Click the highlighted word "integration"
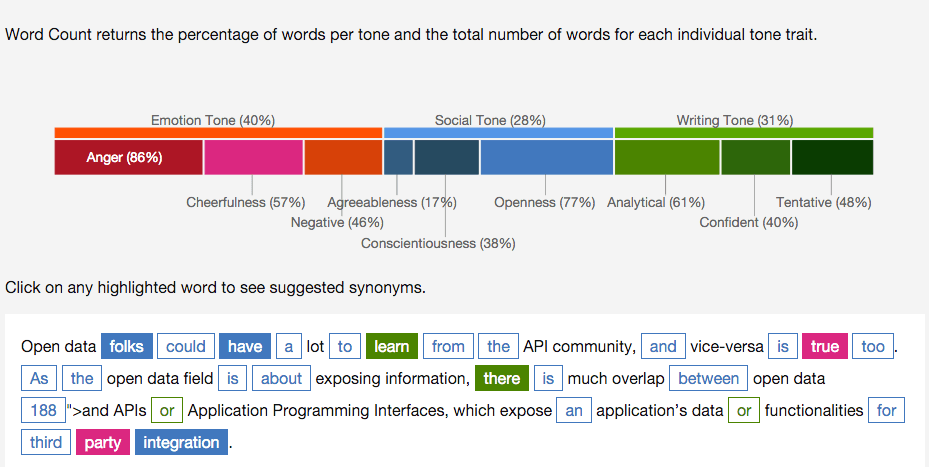The width and height of the screenshot is (929, 467). pos(181,442)
